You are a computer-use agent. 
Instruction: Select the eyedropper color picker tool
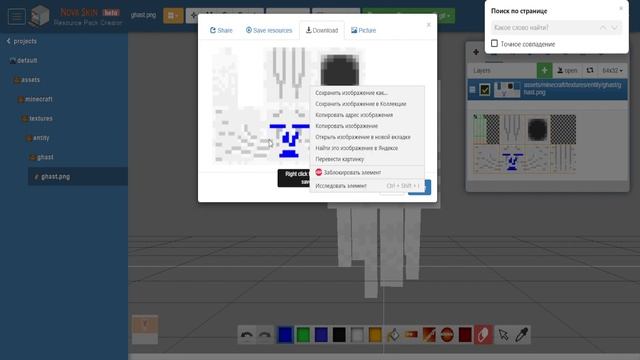pos(521,335)
